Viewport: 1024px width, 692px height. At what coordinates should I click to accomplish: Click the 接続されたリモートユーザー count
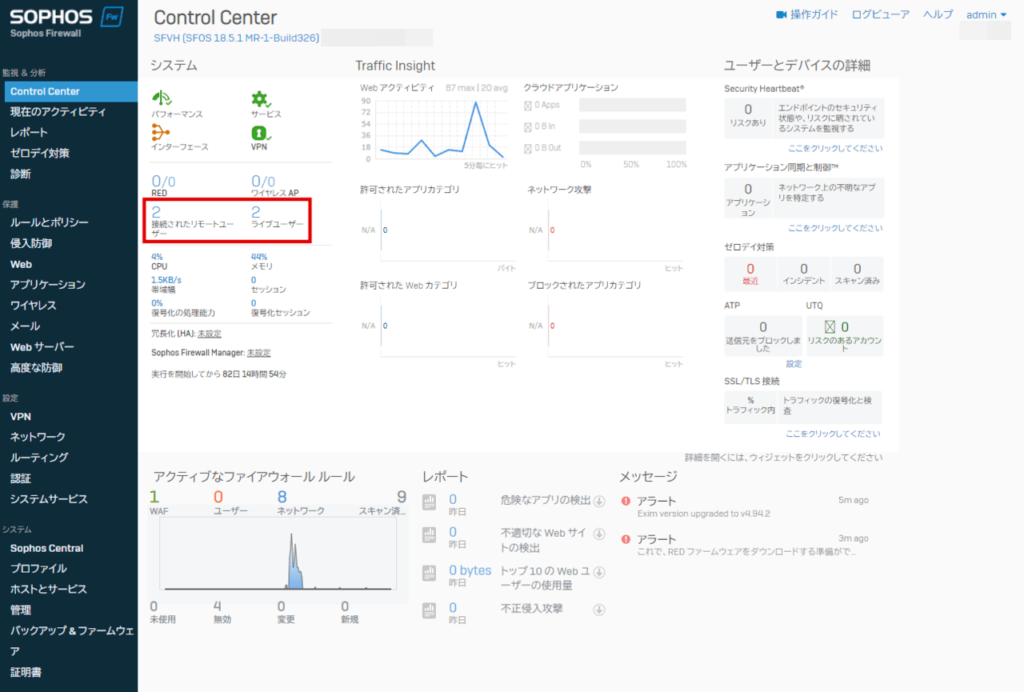[x=156, y=212]
